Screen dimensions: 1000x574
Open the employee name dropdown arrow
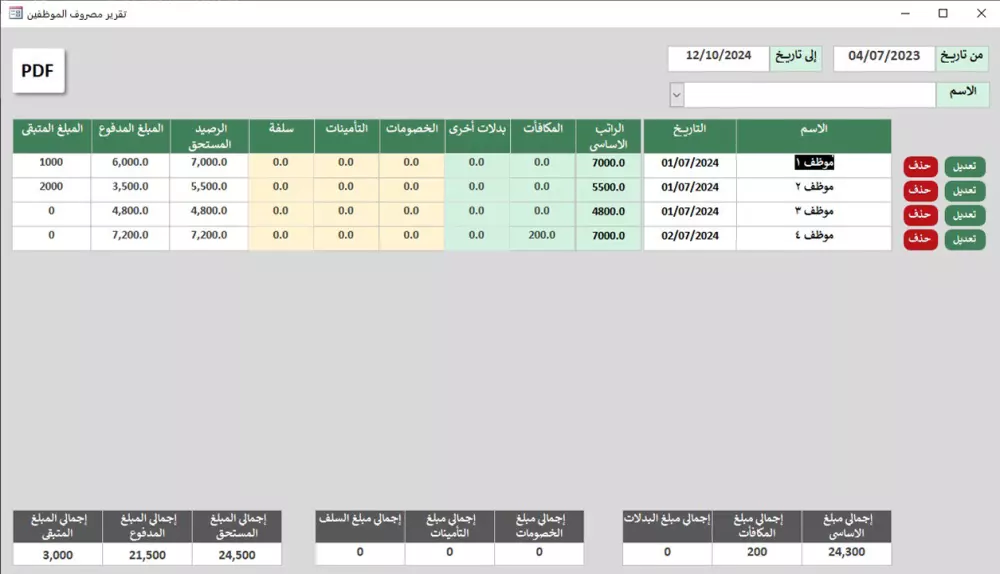tap(677, 96)
